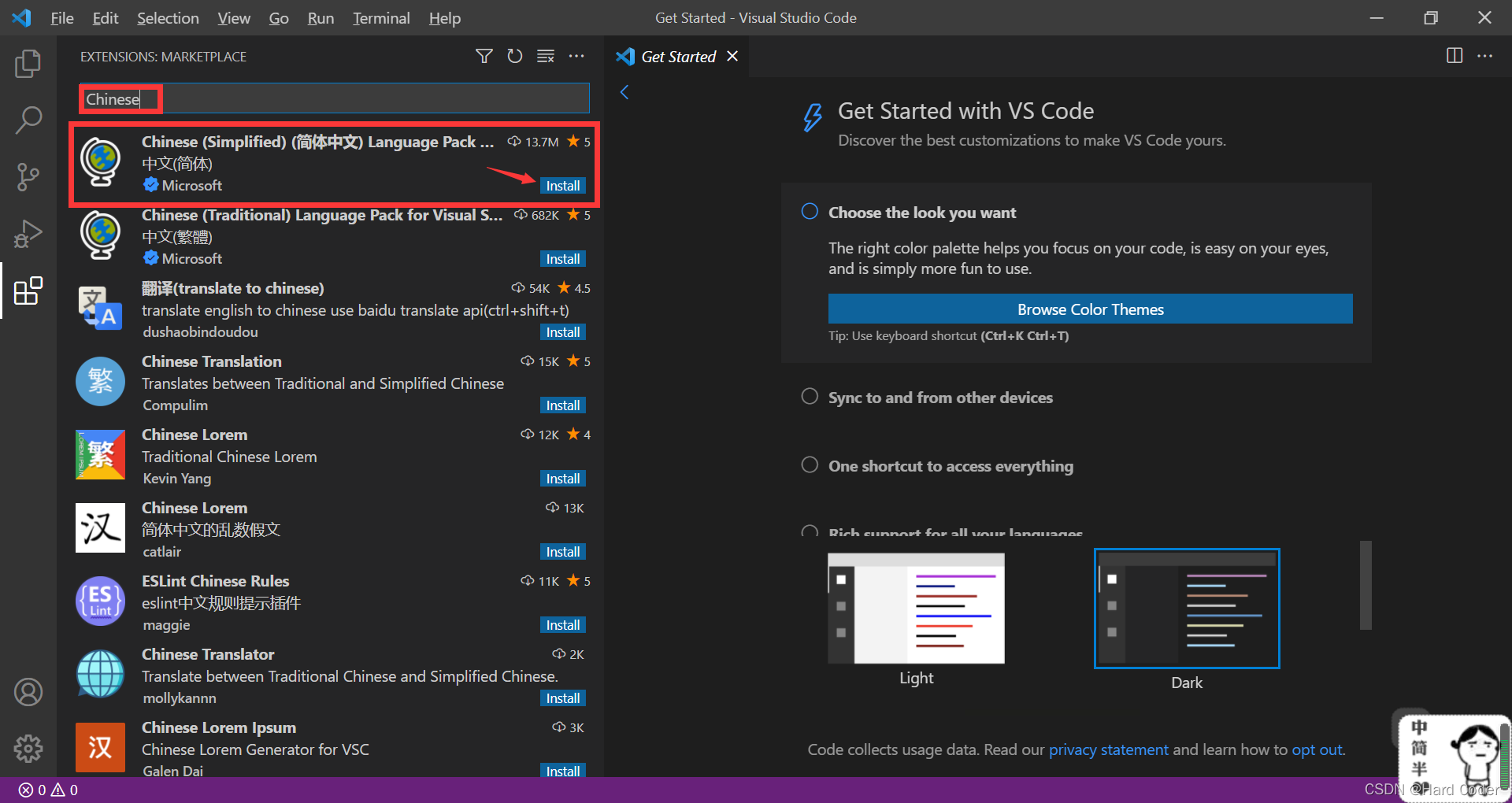
Task: Install Chinese Lorem Ipsum by Galen Dai
Action: click(563, 771)
